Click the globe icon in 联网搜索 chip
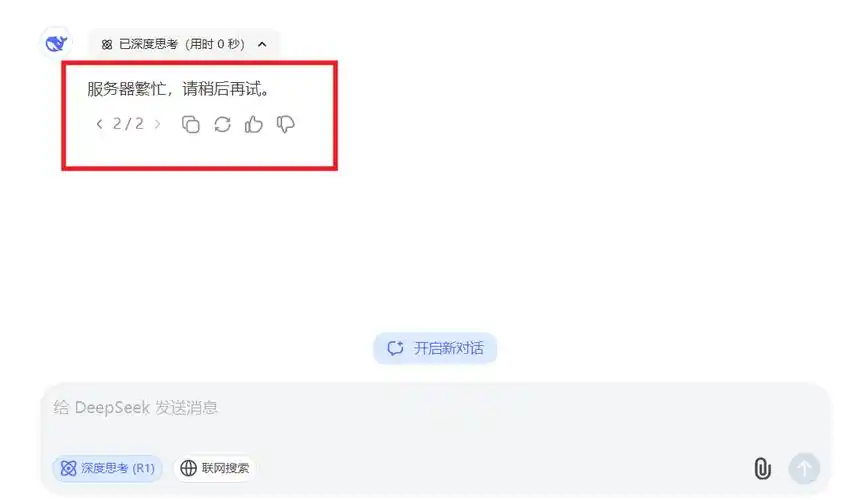This screenshot has height=500, width=852. [189, 468]
